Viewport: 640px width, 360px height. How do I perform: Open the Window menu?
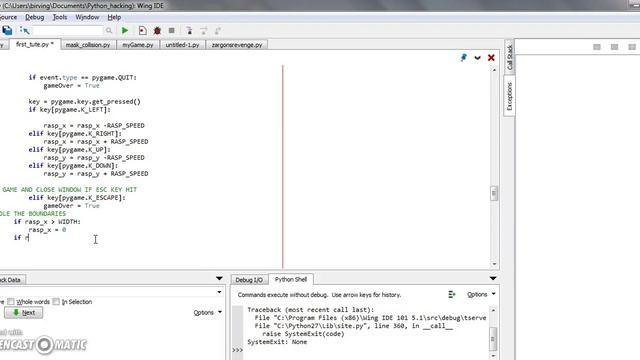87,17
